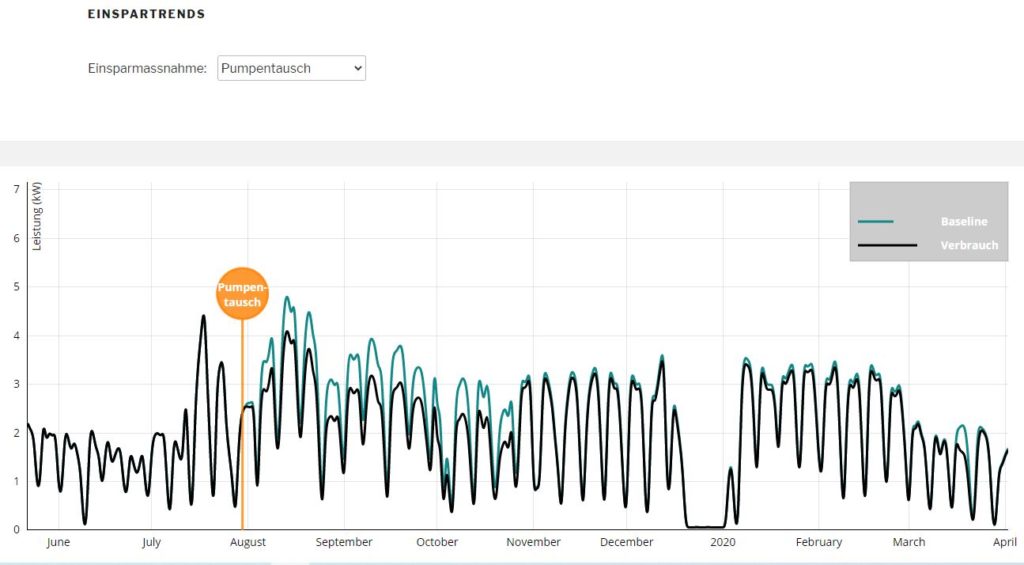Click the EINSPARTRENDS section heading
Screen dimensions: 1024x565
click(x=146, y=14)
